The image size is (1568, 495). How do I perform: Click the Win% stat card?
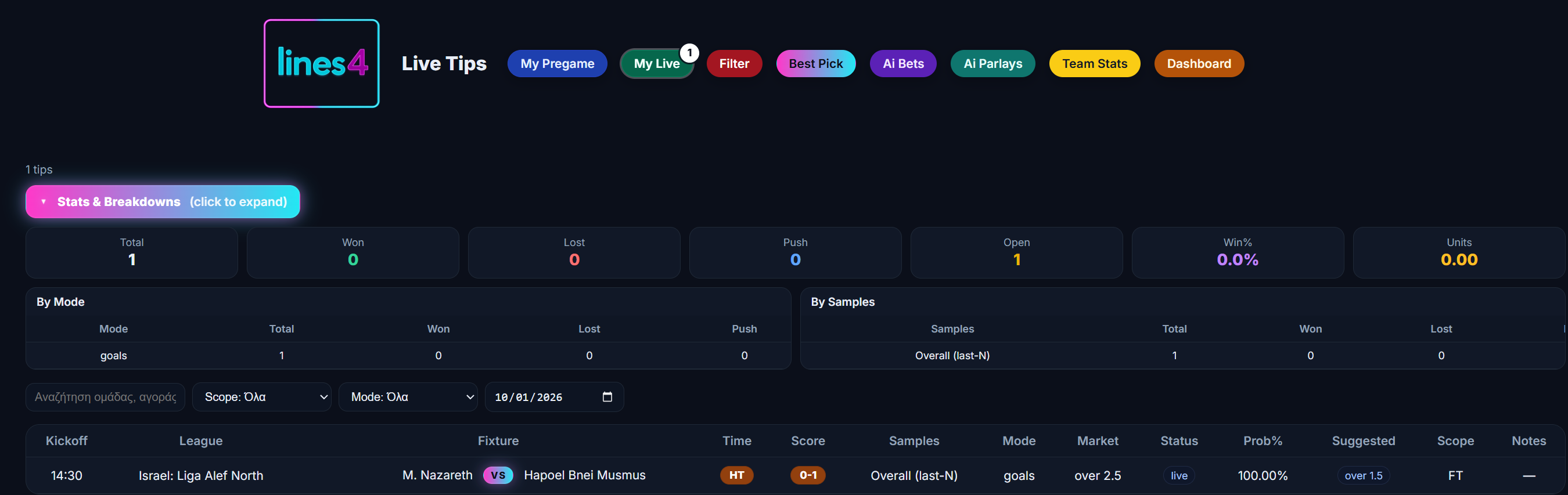pyautogui.click(x=1238, y=252)
